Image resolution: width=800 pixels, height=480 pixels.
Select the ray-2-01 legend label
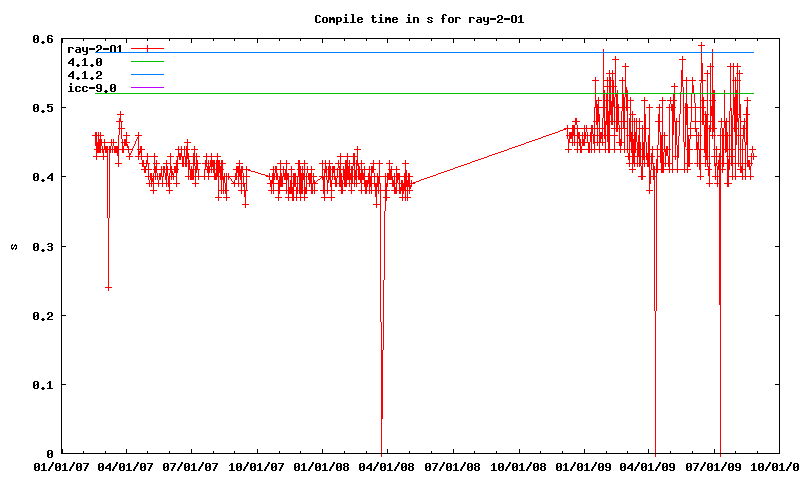(94, 48)
